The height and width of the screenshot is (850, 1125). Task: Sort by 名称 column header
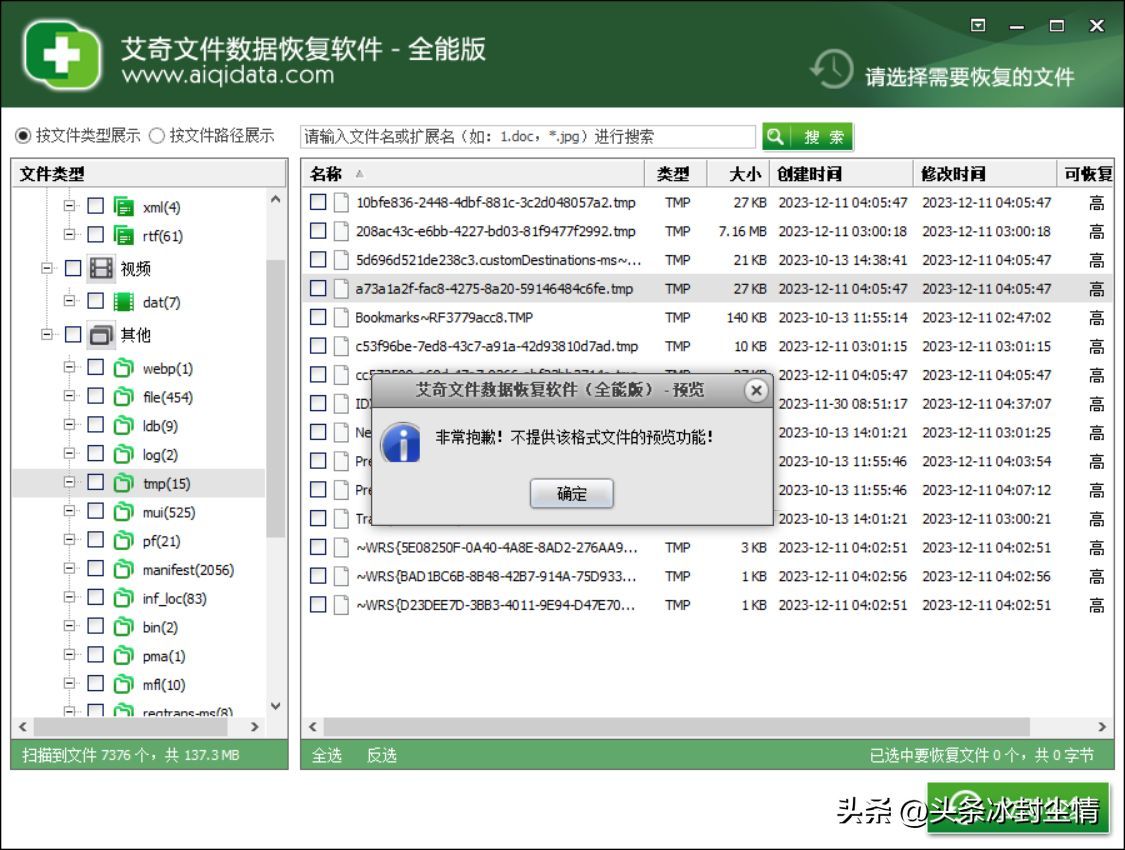point(474,174)
